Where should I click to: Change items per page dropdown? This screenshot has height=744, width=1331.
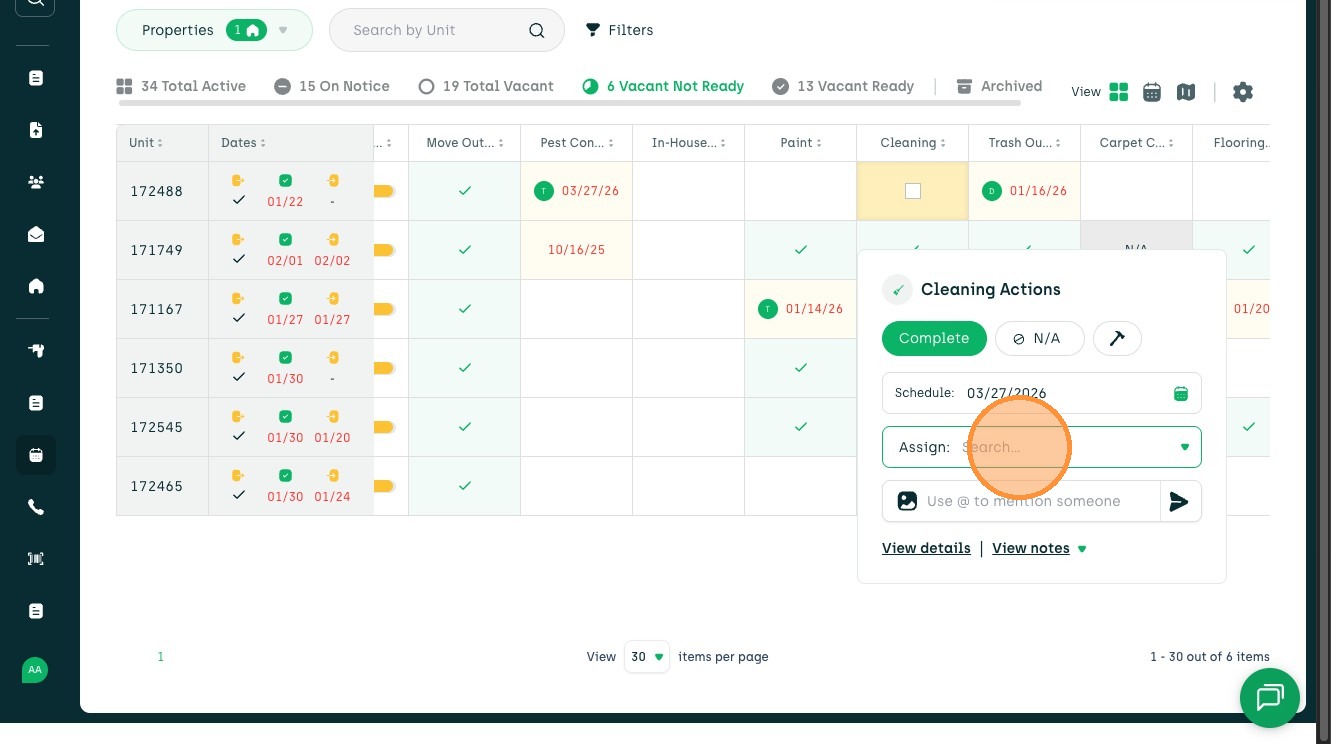point(646,657)
